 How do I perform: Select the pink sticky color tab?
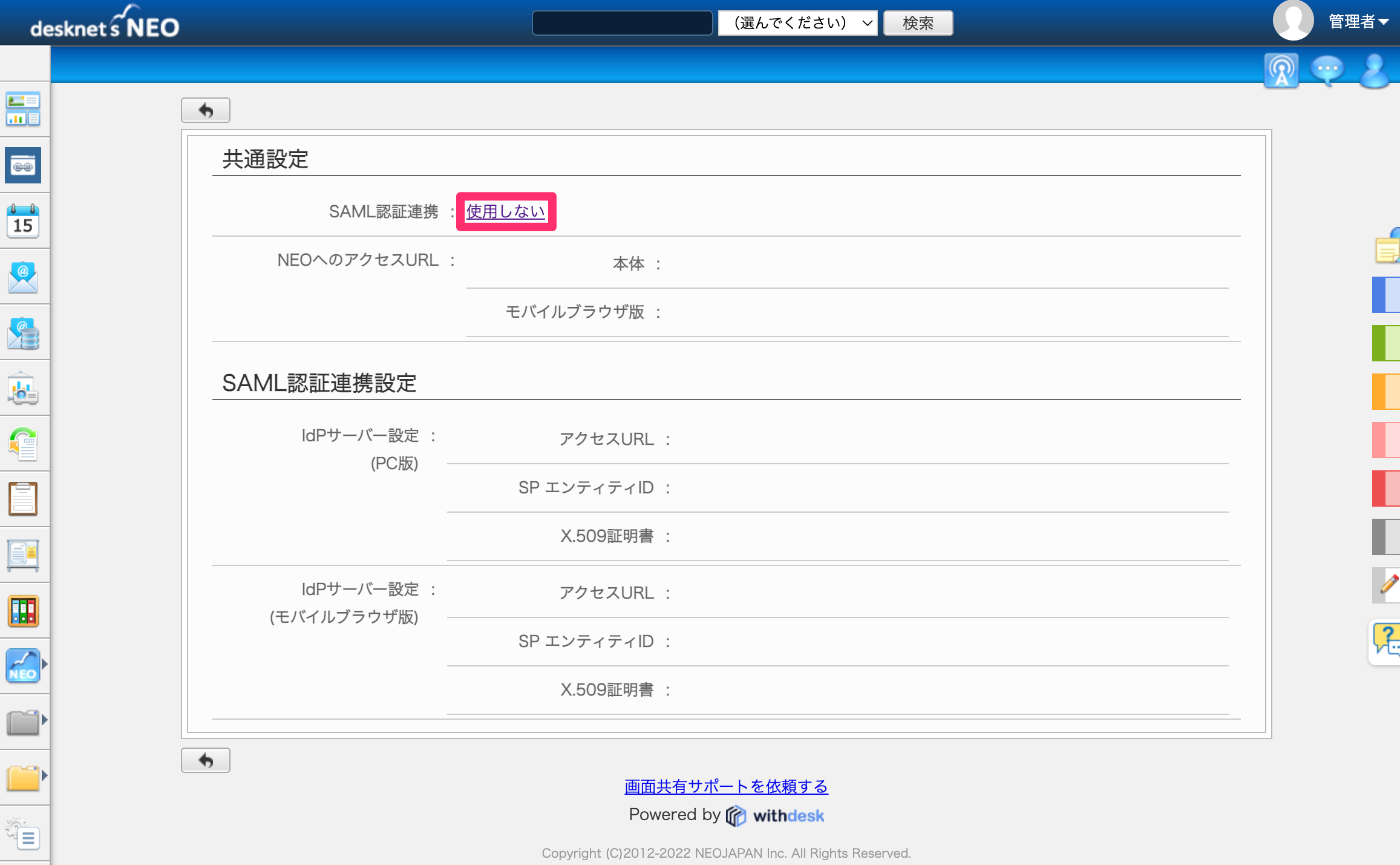(x=1386, y=440)
